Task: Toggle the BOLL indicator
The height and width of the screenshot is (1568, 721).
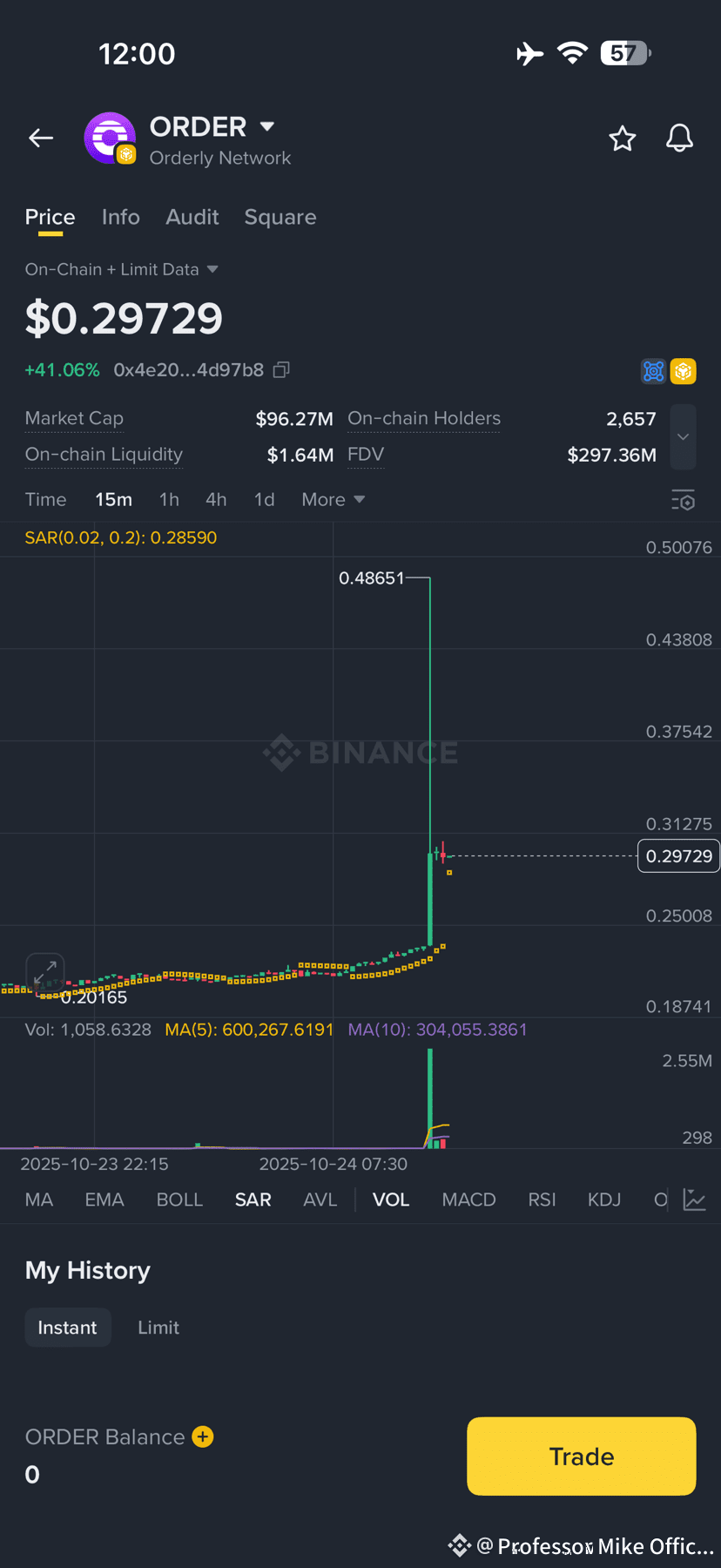Action: click(179, 1200)
